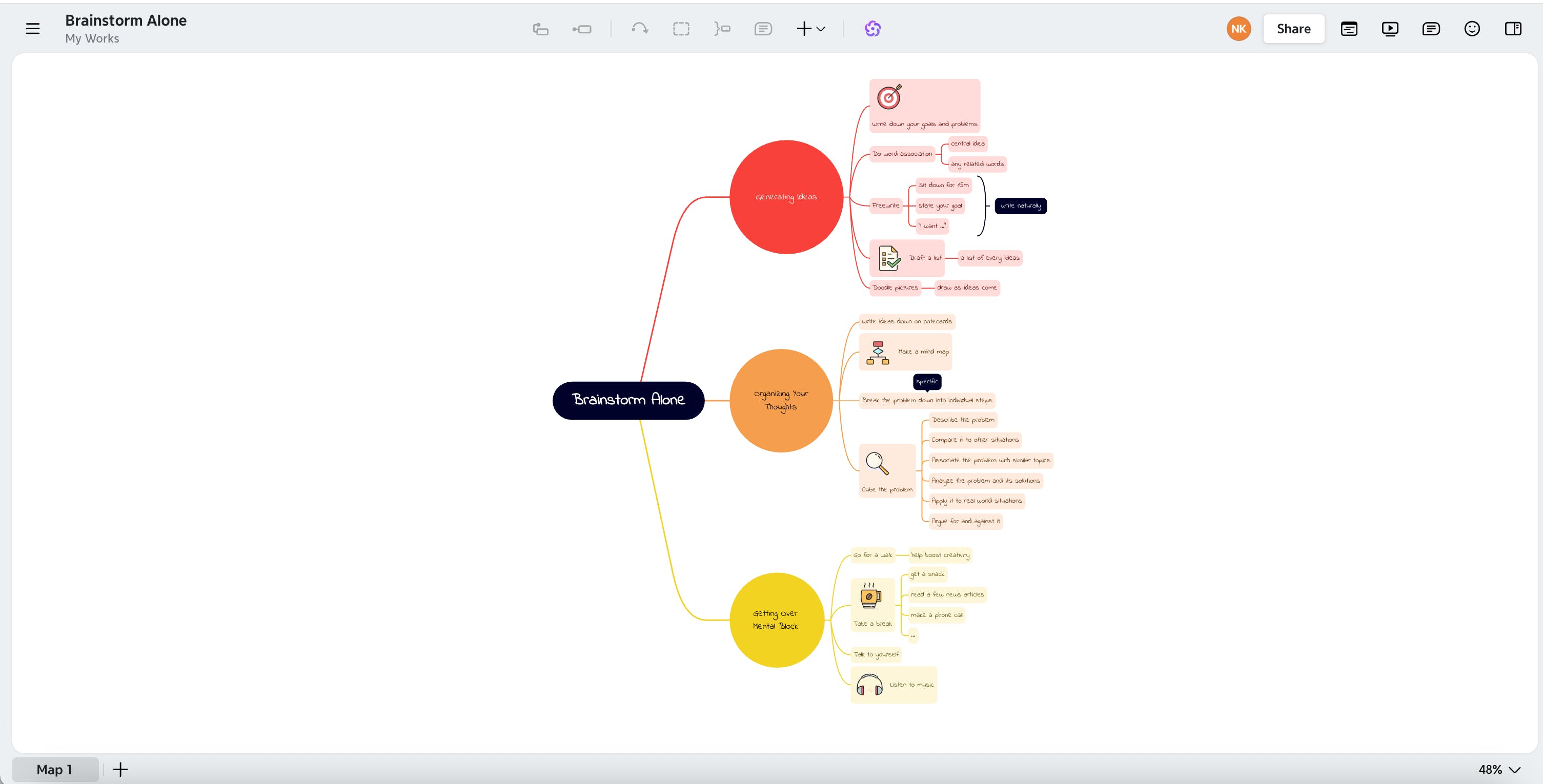Open the My Works link
This screenshot has height=784, width=1543.
coord(92,38)
